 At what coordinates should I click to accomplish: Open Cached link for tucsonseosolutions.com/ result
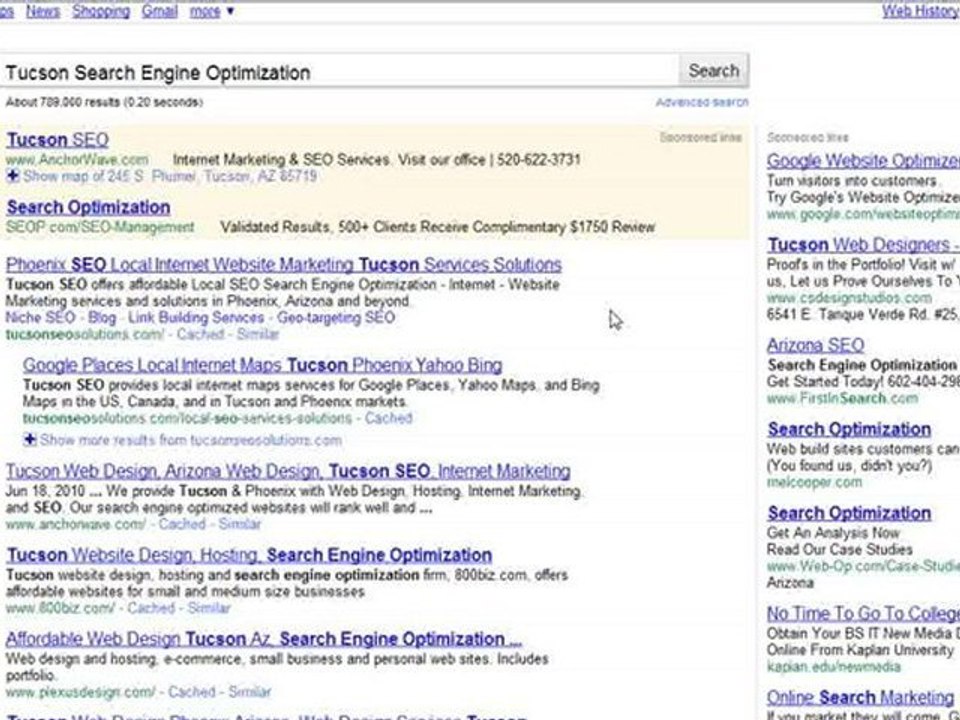point(200,334)
